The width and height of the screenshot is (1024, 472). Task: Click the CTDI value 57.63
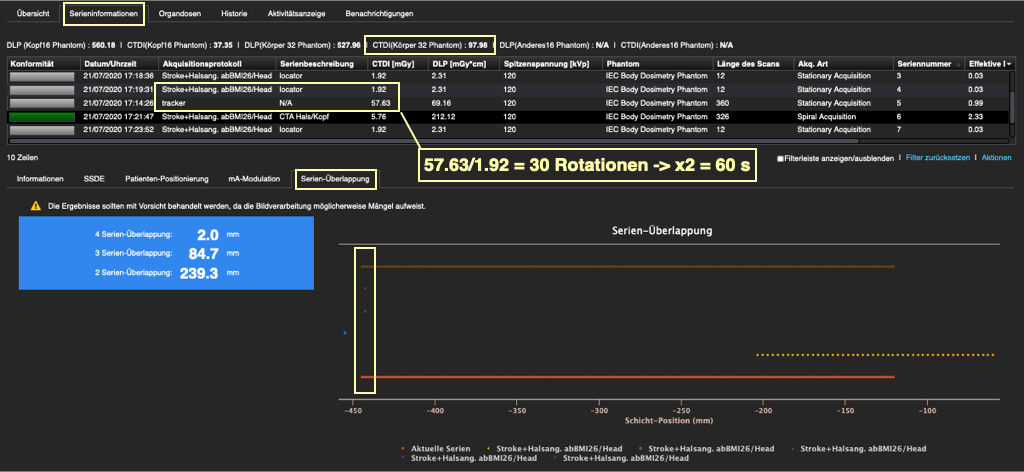[x=380, y=103]
